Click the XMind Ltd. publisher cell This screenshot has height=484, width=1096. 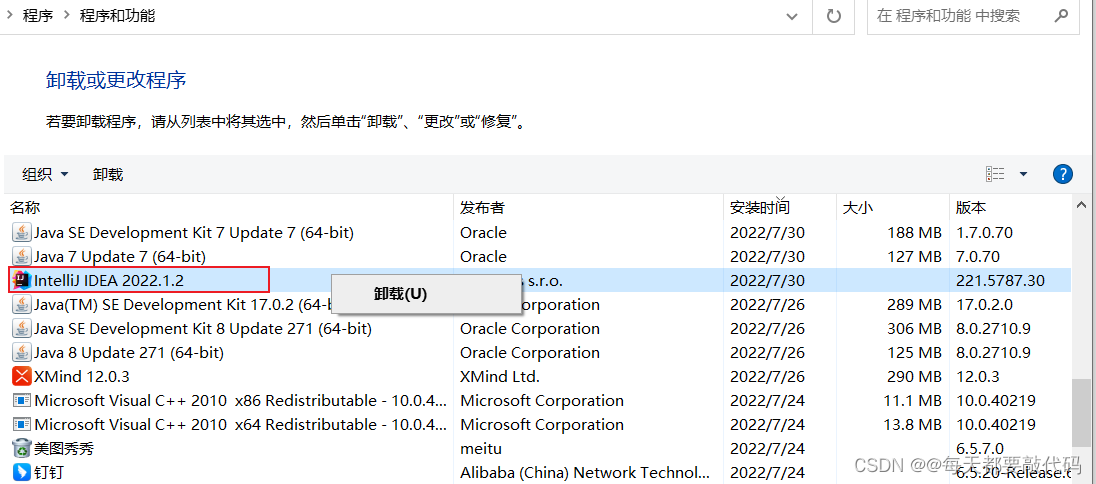point(500,376)
